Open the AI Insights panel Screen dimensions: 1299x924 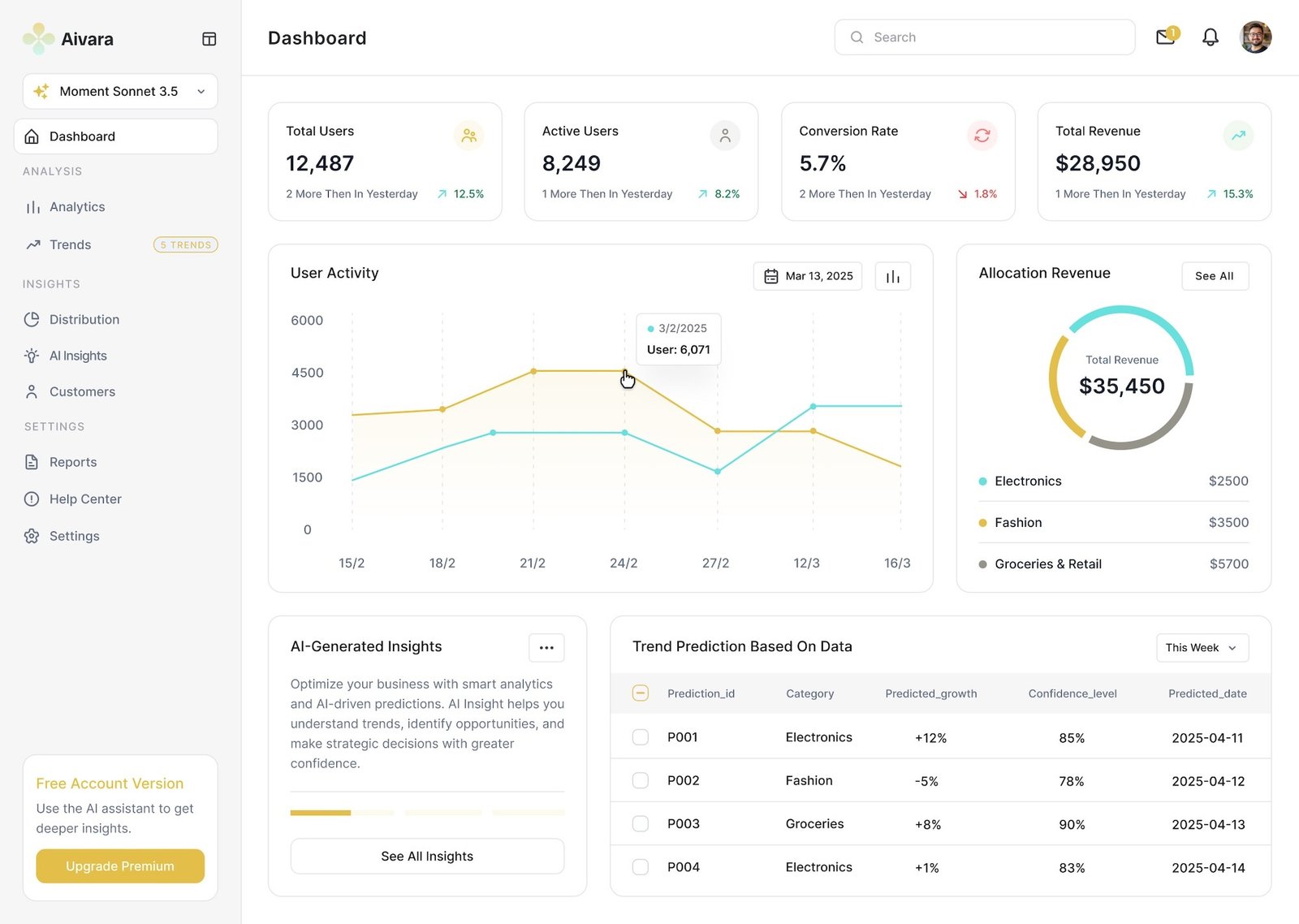pyautogui.click(x=78, y=355)
